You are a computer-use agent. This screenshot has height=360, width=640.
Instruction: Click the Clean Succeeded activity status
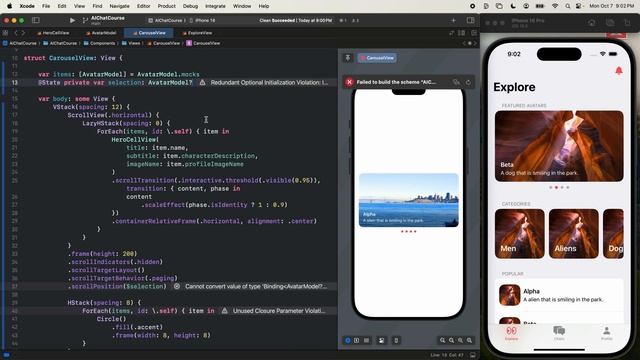(x=296, y=20)
